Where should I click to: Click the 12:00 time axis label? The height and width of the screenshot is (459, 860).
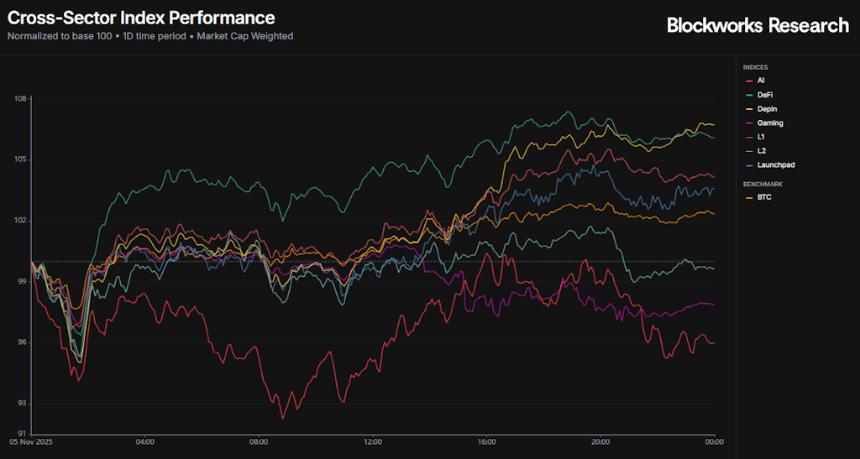click(x=374, y=441)
